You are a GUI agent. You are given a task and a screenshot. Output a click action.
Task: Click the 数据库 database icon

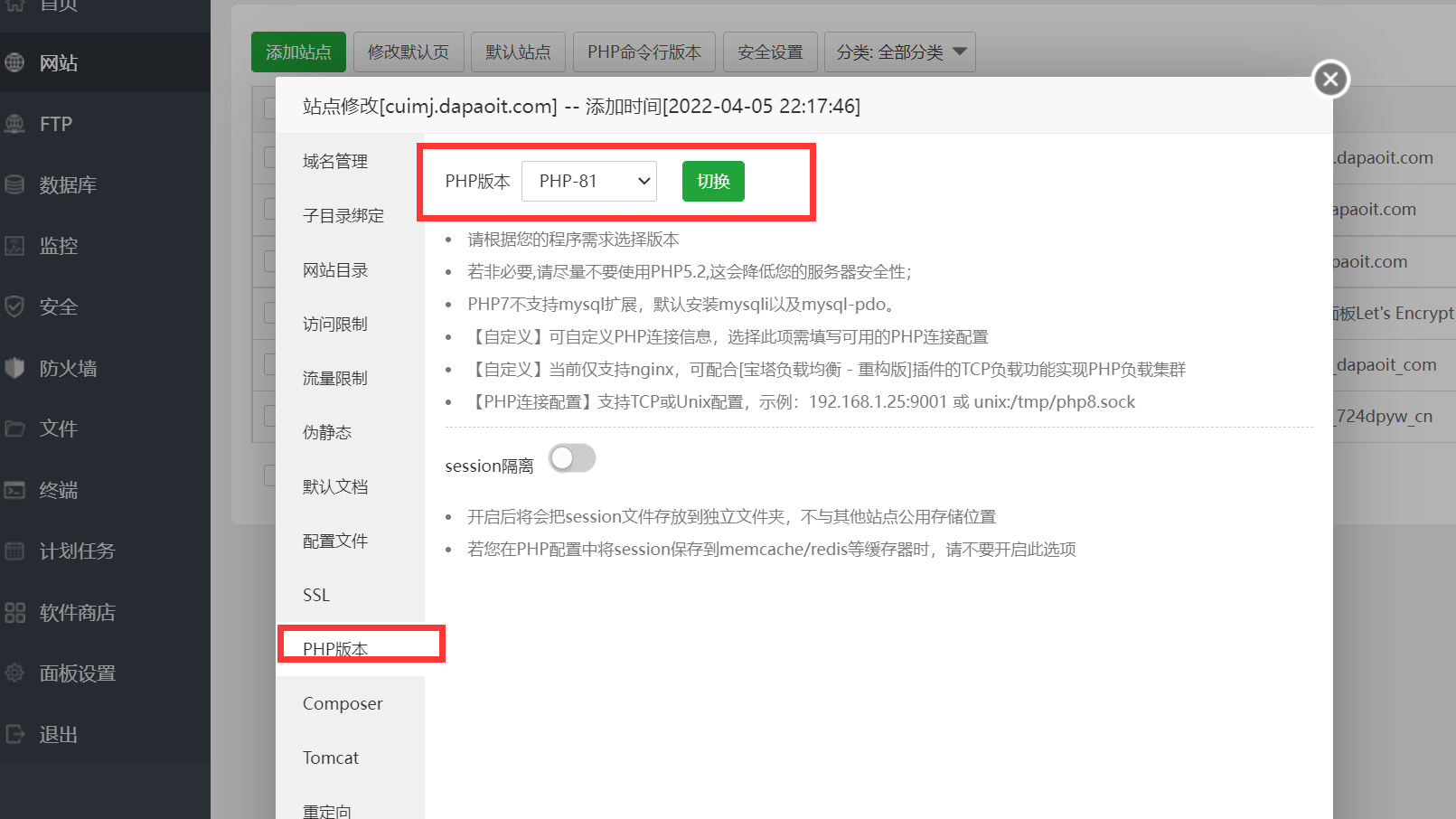pyautogui.click(x=14, y=184)
